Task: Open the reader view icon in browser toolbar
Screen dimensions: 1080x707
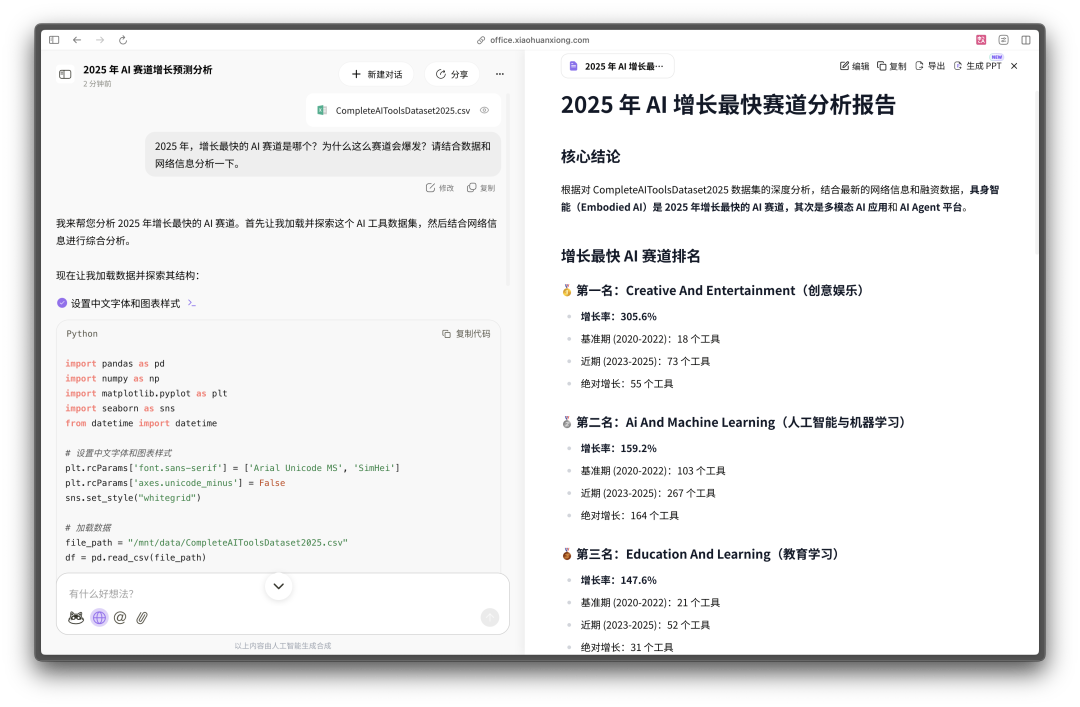Action: (x=1004, y=40)
